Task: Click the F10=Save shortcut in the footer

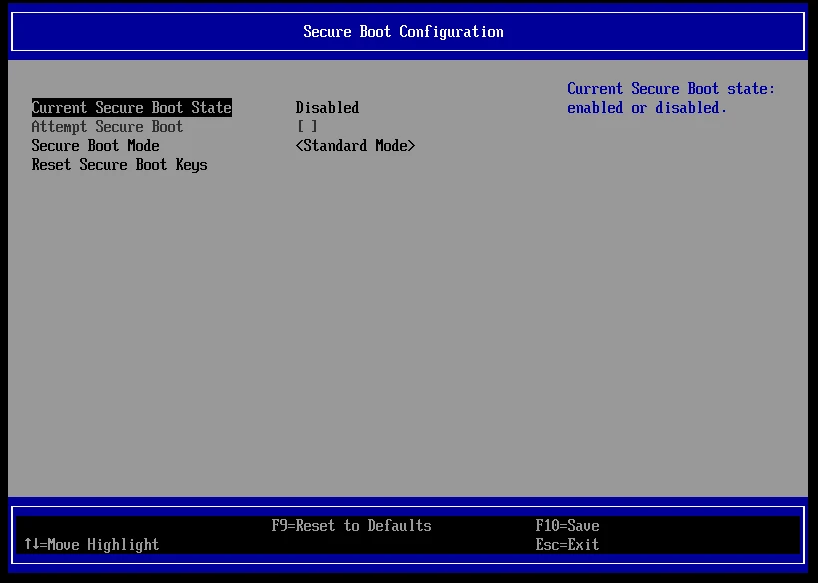Action: point(567,526)
